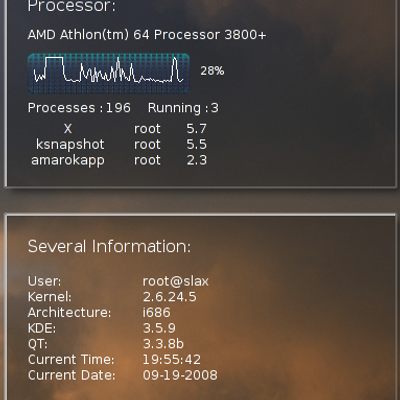Click the KDE version 3.5.9

pos(159,328)
